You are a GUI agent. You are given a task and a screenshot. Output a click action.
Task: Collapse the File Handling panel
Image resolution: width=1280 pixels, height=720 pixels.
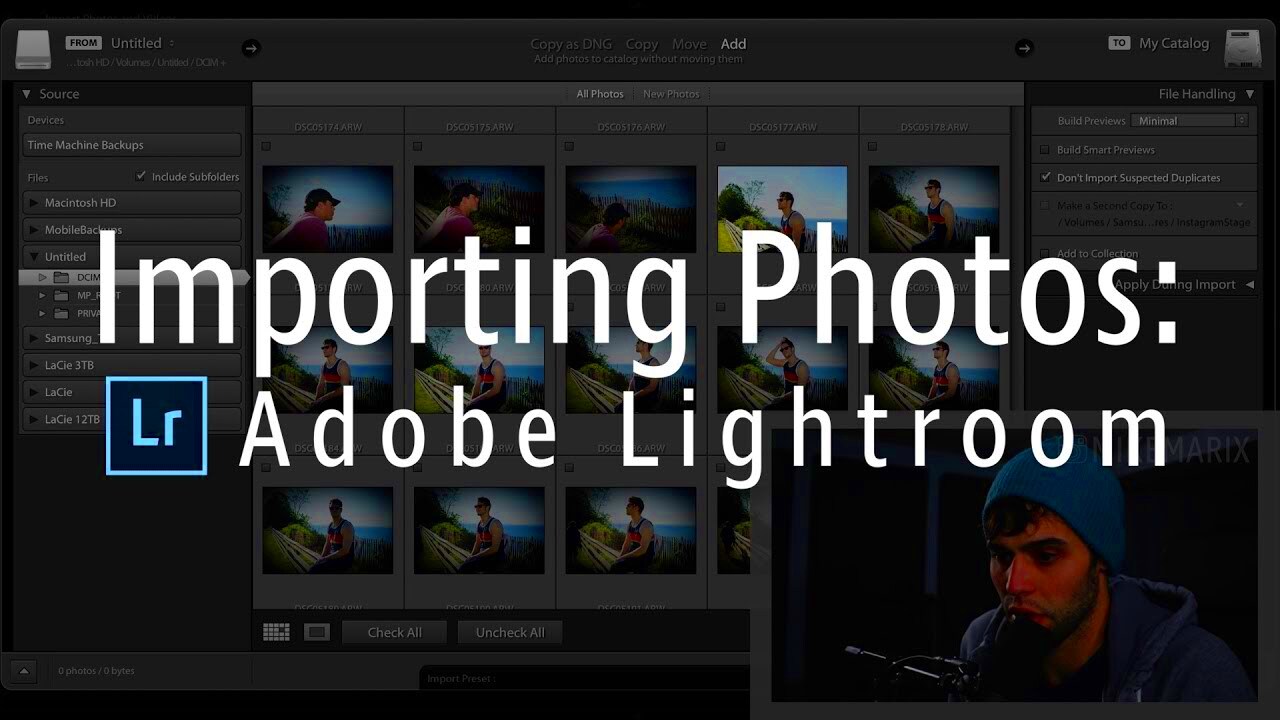(x=1250, y=94)
